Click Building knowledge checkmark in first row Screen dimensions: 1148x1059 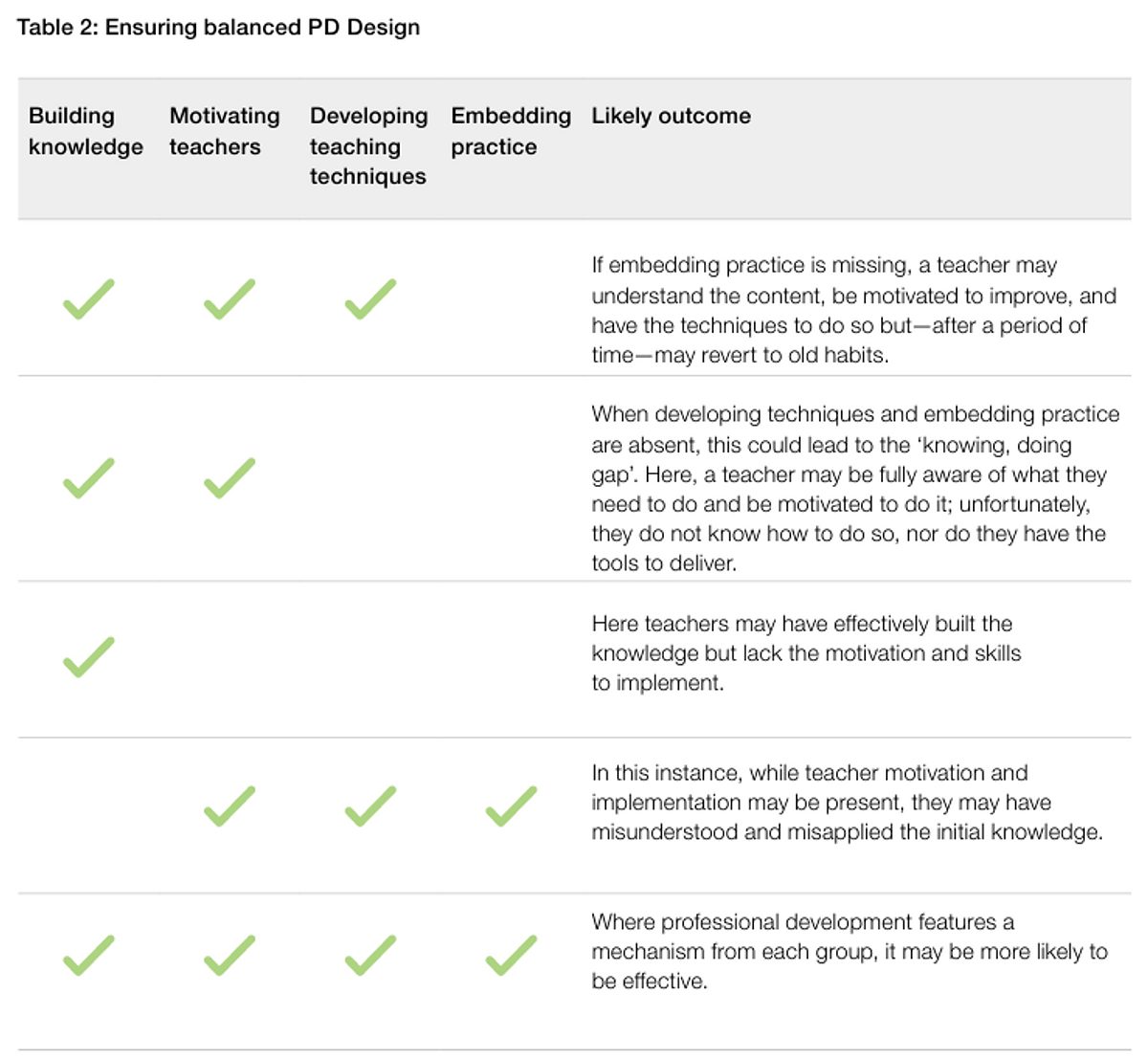pyautogui.click(x=88, y=299)
